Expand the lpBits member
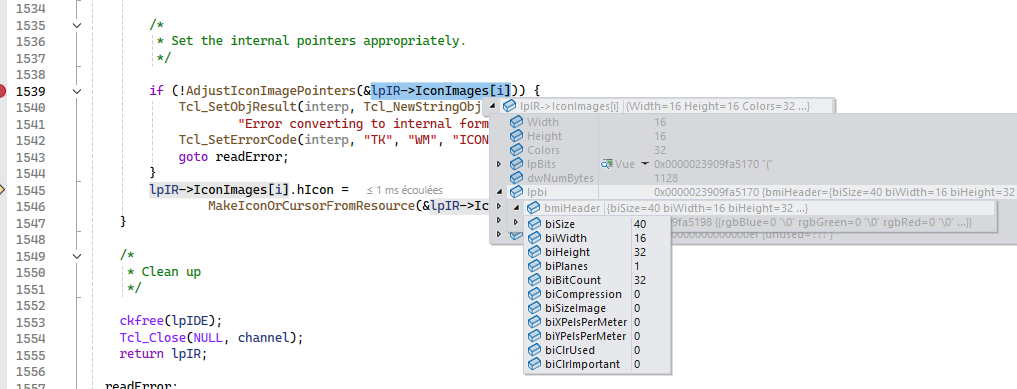 (x=499, y=164)
